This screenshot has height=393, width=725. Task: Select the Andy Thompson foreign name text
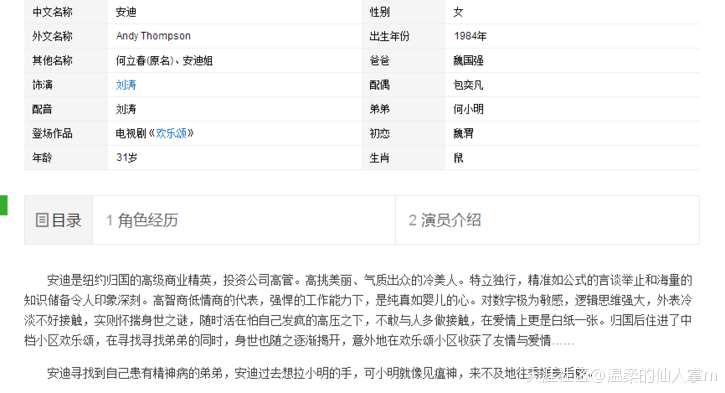(153, 36)
